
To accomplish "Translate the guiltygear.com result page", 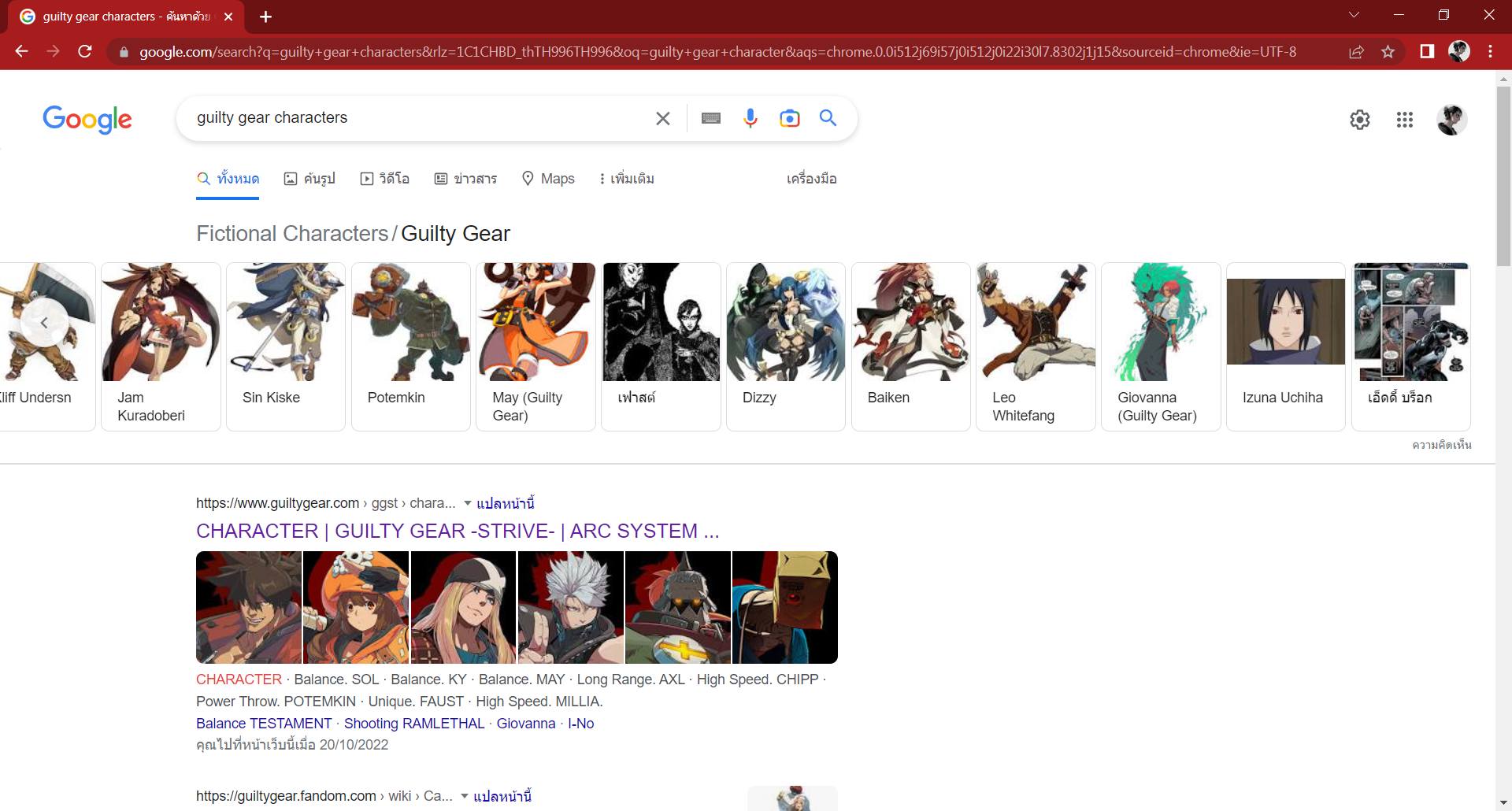I will coord(506,503).
